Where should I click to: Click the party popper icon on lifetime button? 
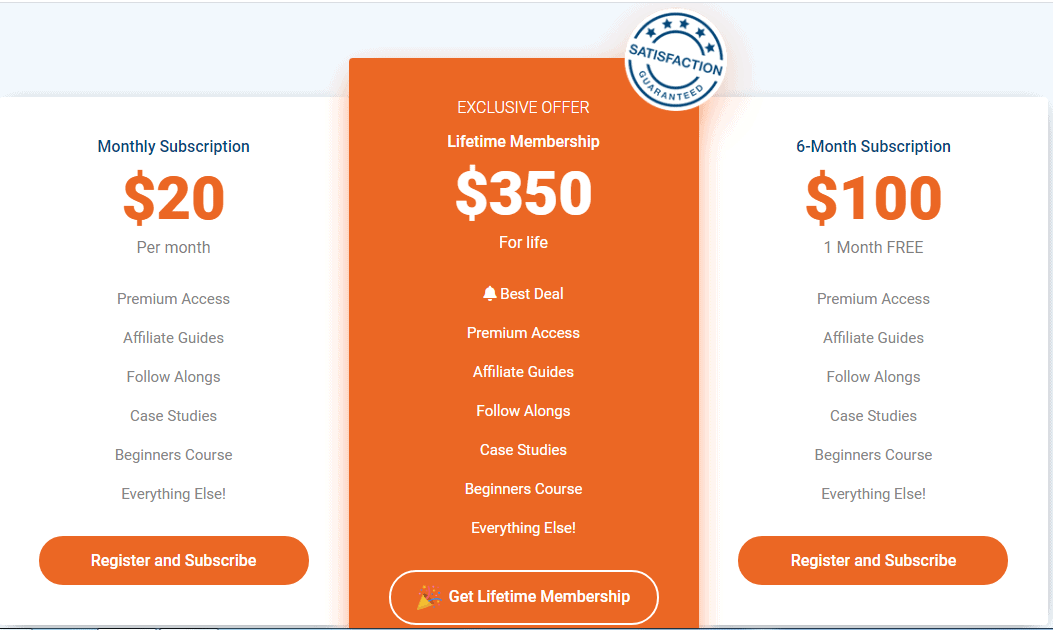428,597
